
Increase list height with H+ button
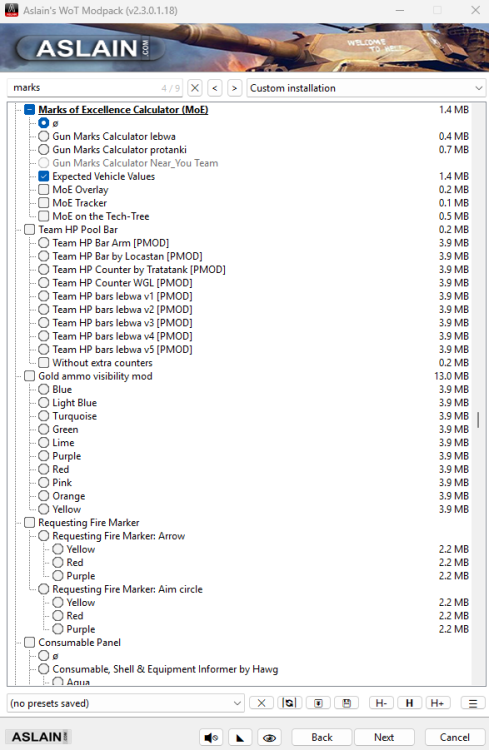tap(437, 703)
